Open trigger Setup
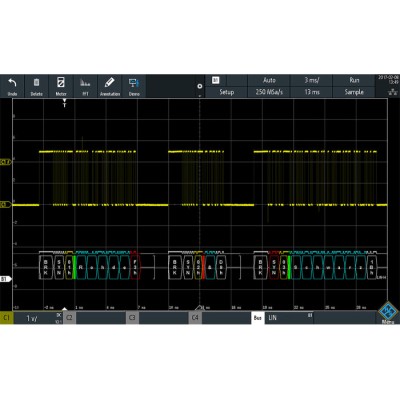400x400 pixels. [226, 92]
